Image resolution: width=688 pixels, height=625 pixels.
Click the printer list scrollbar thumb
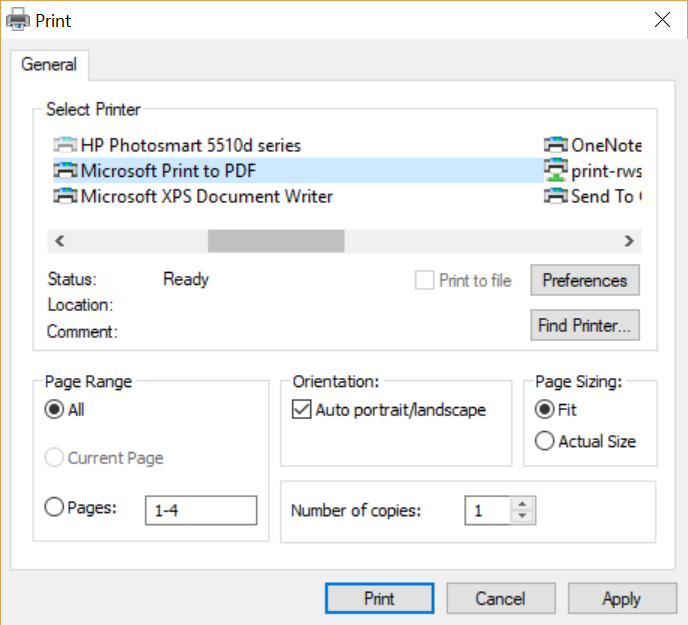tap(276, 241)
